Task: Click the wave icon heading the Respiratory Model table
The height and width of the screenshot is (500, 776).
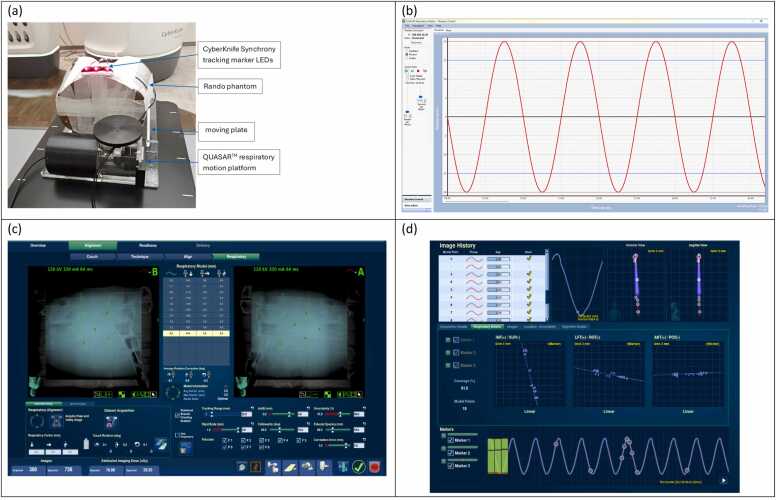Action: click(x=171, y=273)
